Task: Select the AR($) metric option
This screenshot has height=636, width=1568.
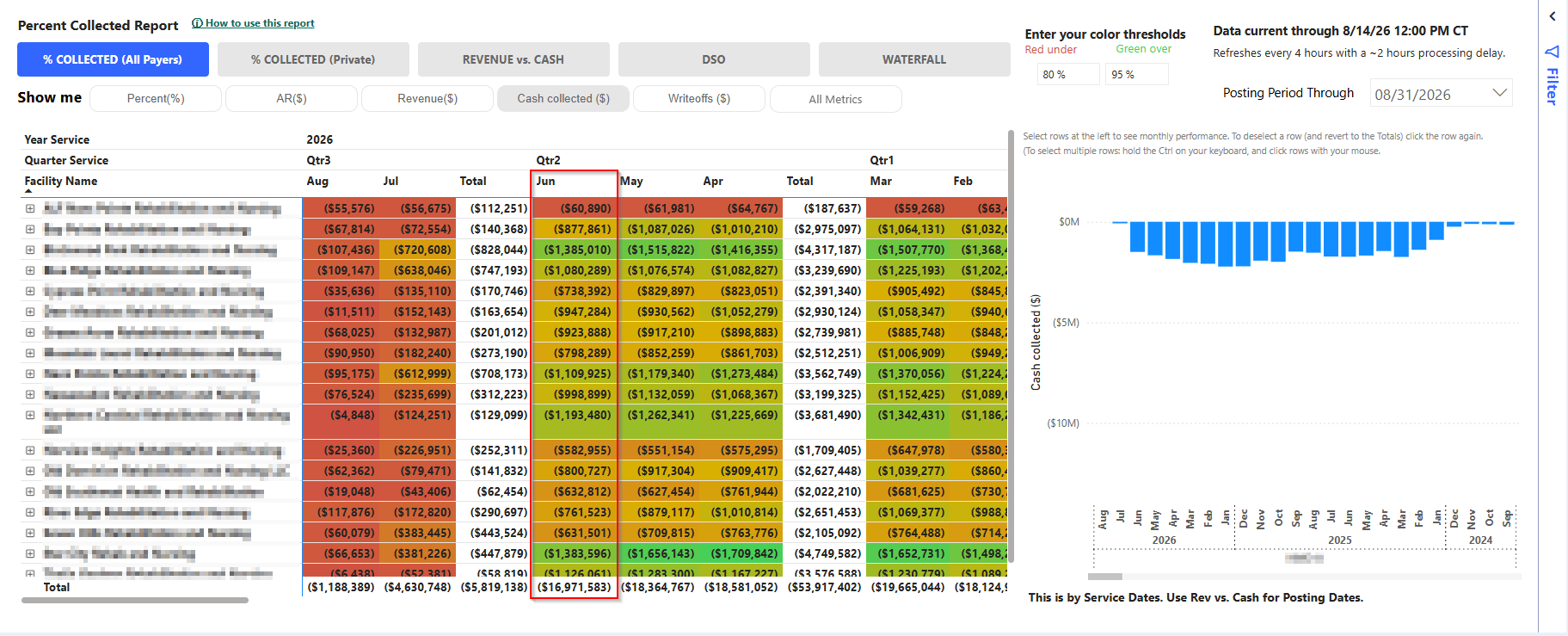Action: click(x=292, y=99)
